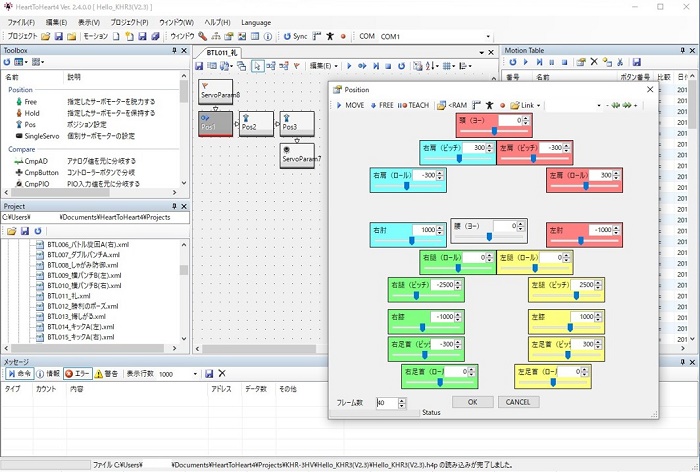Select the Pos tool in Toolbox
The width and height of the screenshot is (700, 472).
pos(30,125)
